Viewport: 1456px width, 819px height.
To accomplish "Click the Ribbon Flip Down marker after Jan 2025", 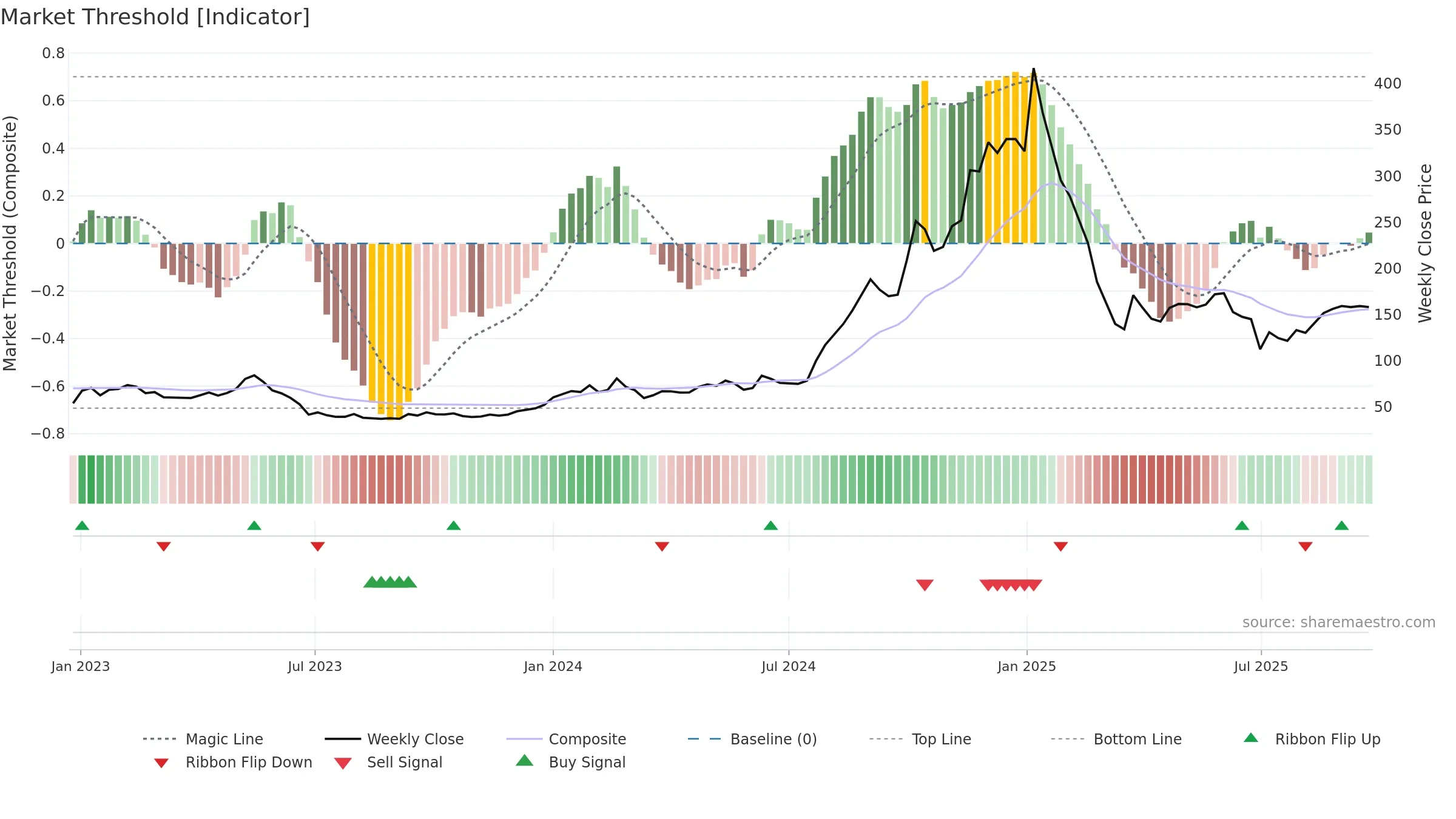I will point(1060,547).
